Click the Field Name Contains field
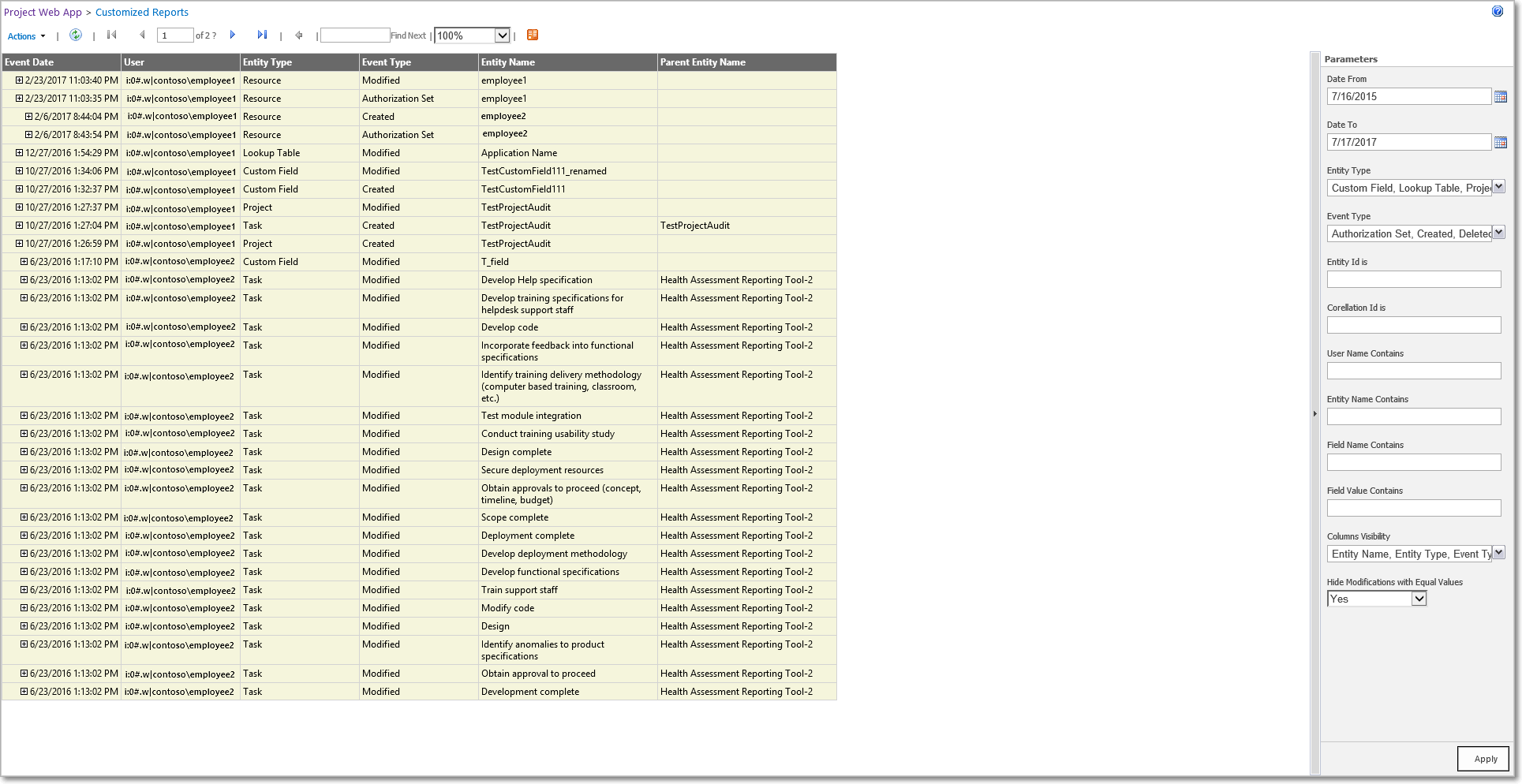The image size is (1522, 784). pos(1414,463)
